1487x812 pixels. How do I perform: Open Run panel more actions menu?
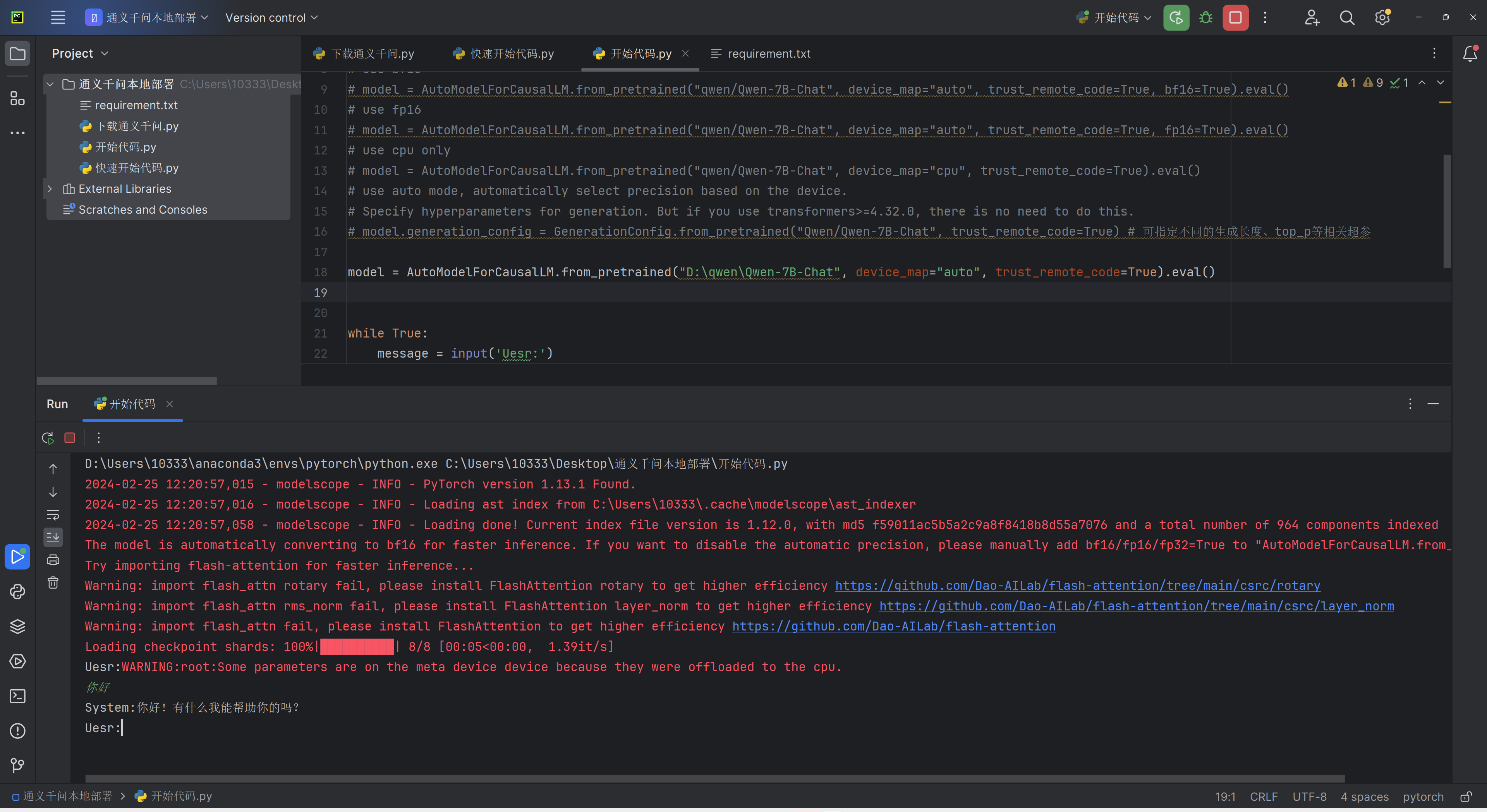click(99, 437)
